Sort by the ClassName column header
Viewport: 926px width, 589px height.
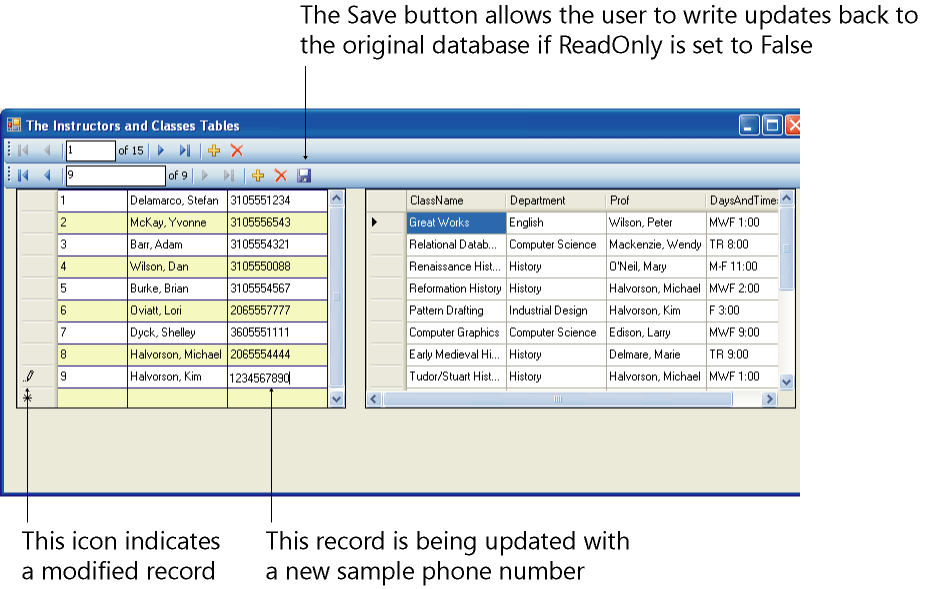pyautogui.click(x=455, y=201)
